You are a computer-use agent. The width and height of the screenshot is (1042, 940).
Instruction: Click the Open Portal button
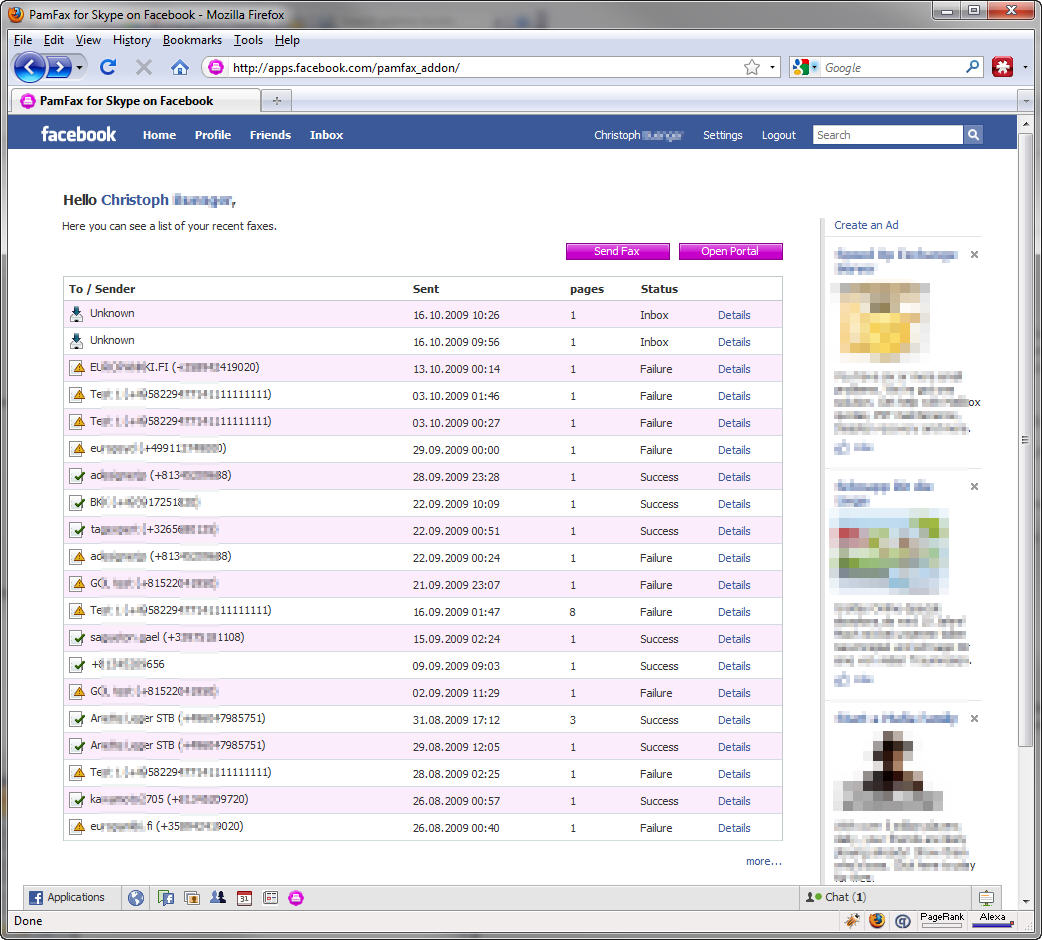tap(730, 251)
